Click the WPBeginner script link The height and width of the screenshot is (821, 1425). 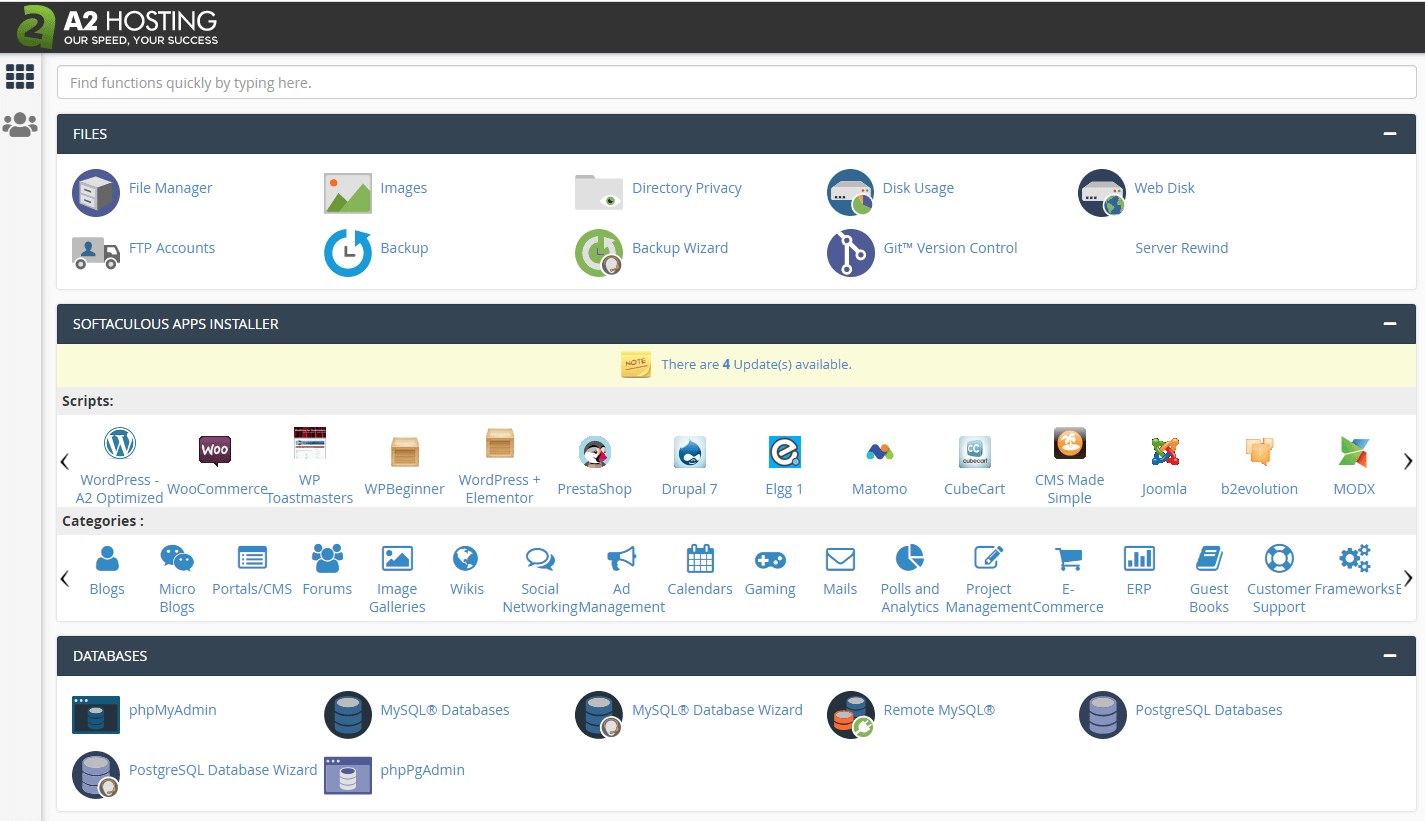(404, 489)
